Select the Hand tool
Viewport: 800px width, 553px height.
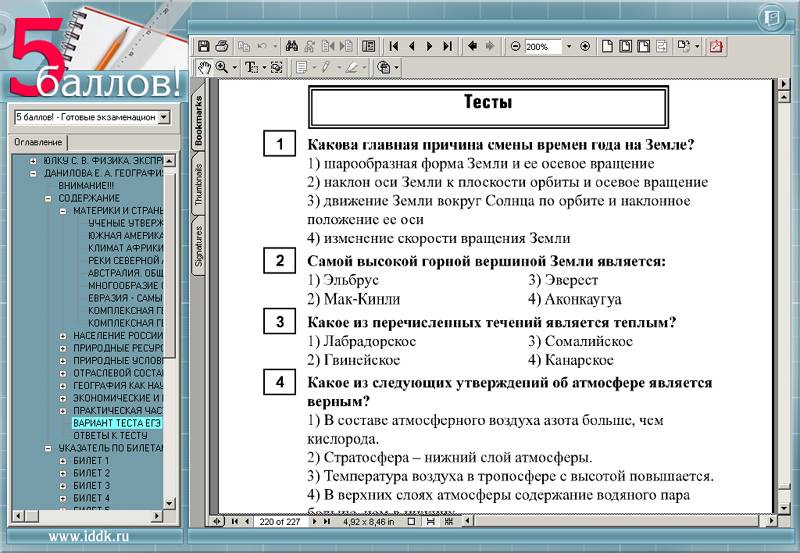[x=204, y=67]
